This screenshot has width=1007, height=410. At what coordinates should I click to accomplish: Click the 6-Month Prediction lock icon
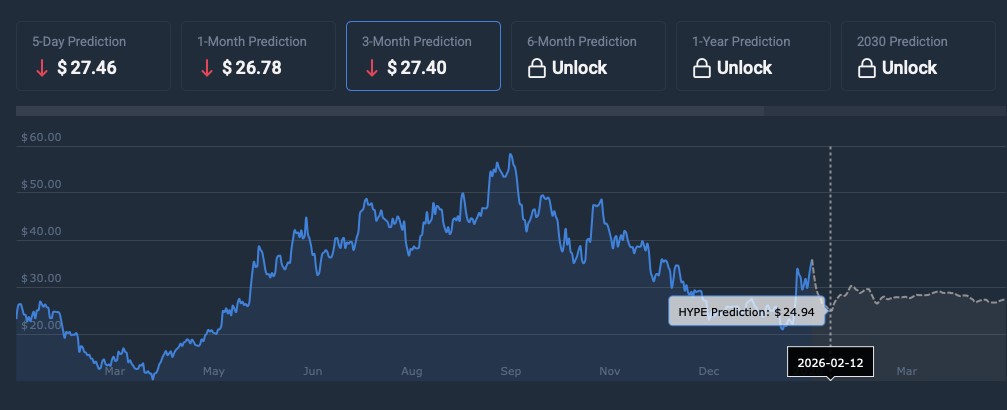(x=537, y=68)
